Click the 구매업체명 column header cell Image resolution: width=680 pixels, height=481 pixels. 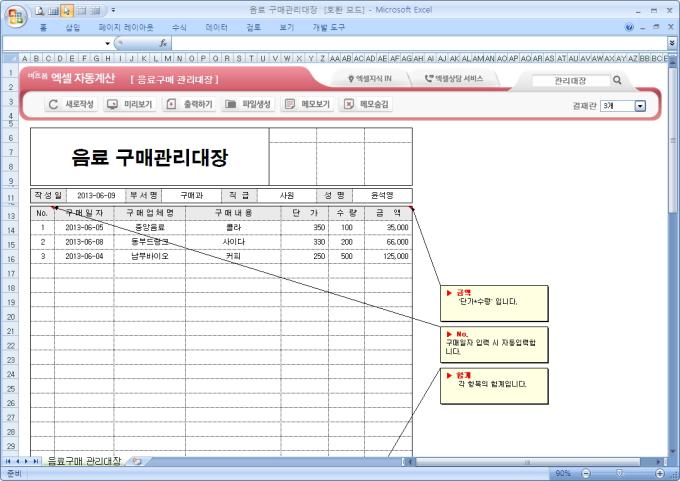[150, 213]
